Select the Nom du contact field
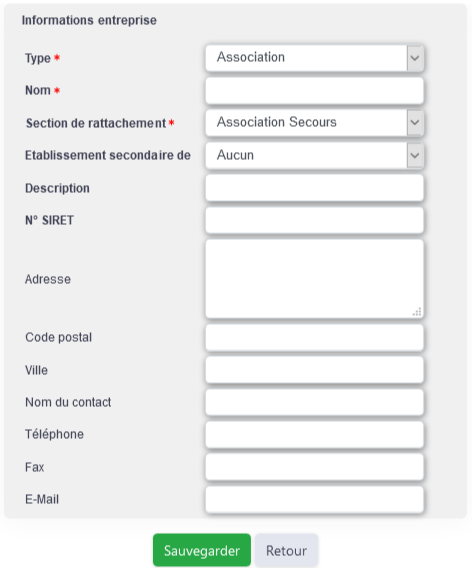This screenshot has height=568, width=472. [314, 402]
